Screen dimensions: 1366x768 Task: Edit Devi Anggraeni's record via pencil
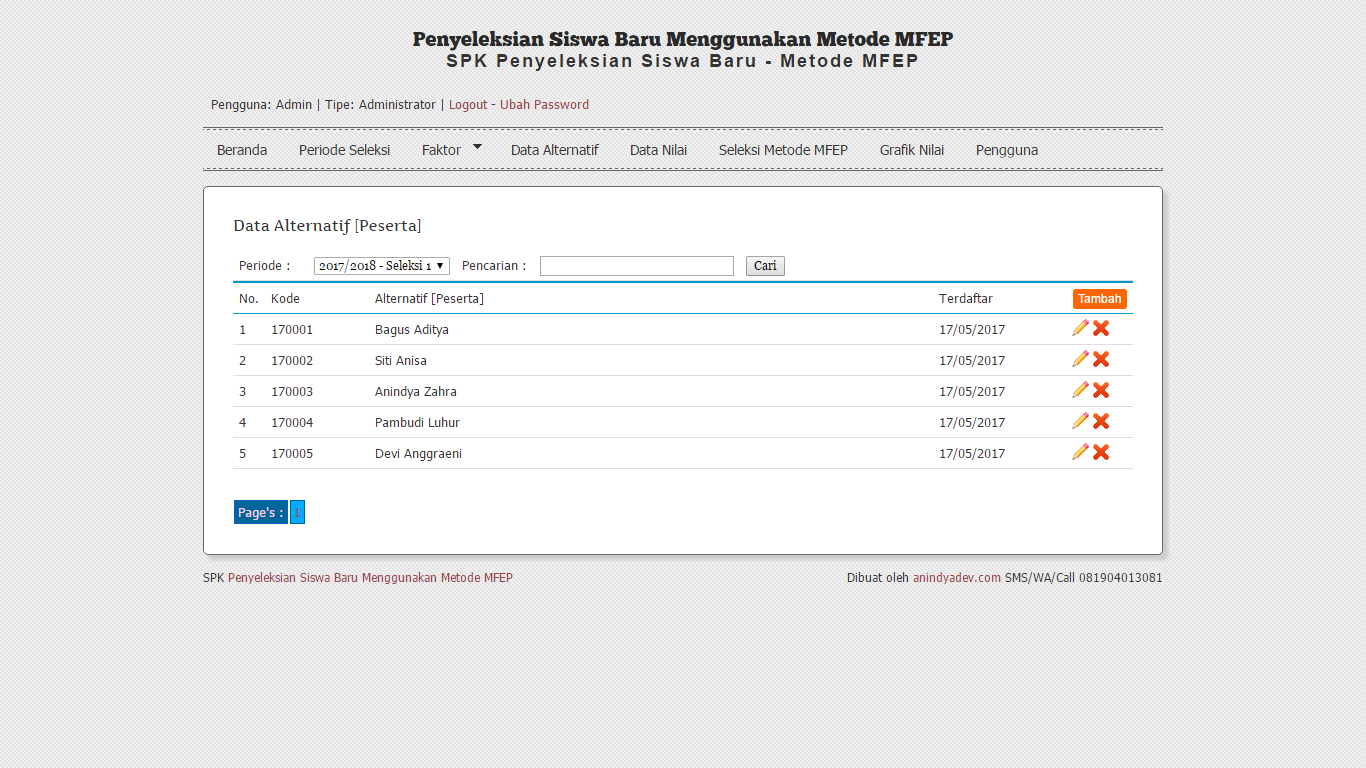click(1080, 452)
